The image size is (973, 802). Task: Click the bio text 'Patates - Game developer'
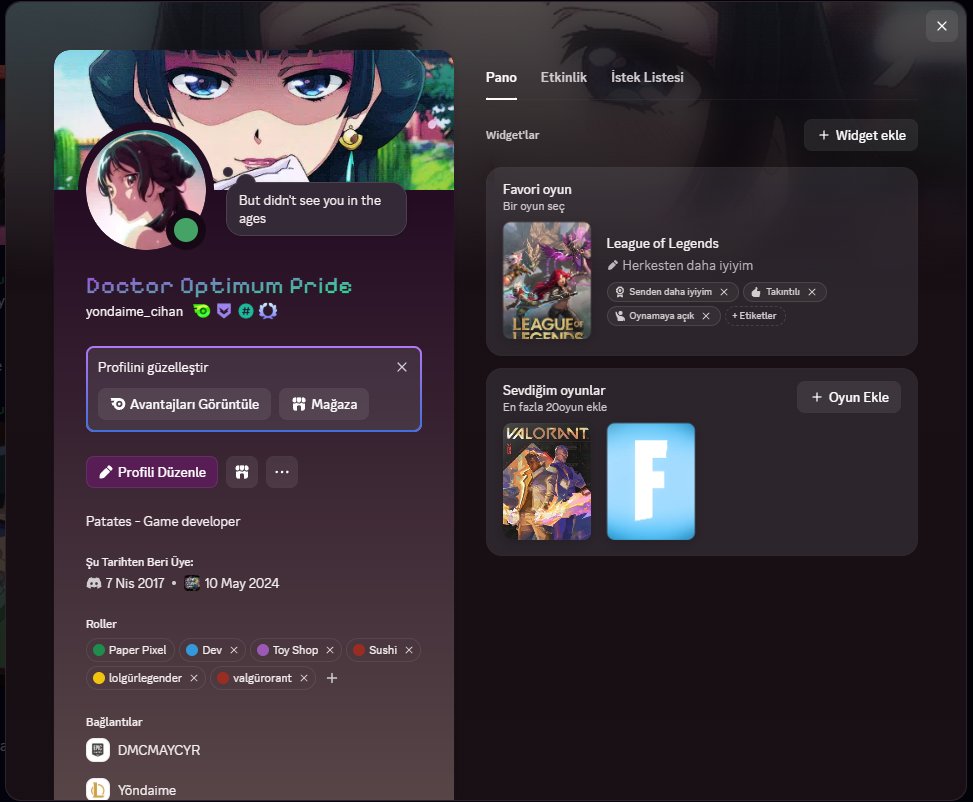(x=163, y=521)
